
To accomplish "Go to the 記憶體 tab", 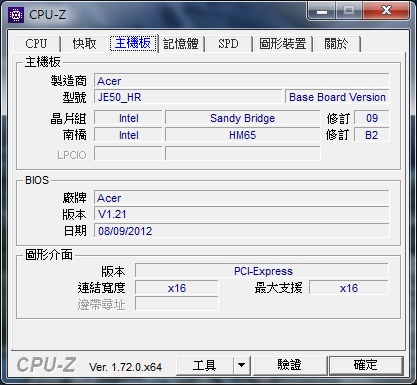I will coord(181,44).
